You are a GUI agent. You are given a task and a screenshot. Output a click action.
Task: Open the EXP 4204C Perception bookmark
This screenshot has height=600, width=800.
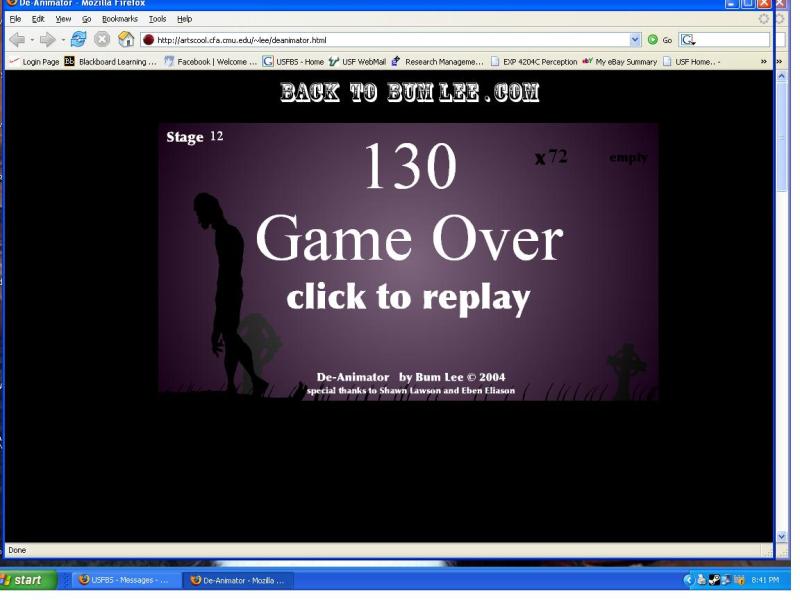[534, 62]
